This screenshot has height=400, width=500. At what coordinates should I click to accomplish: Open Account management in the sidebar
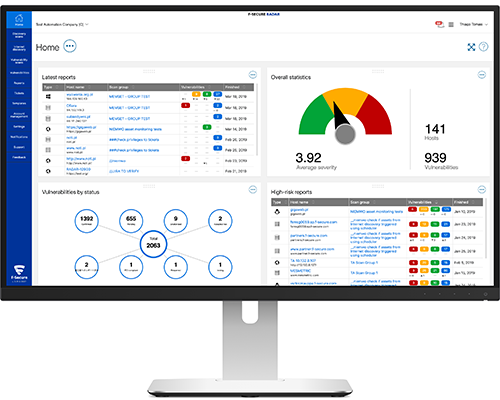pyautogui.click(x=19, y=115)
